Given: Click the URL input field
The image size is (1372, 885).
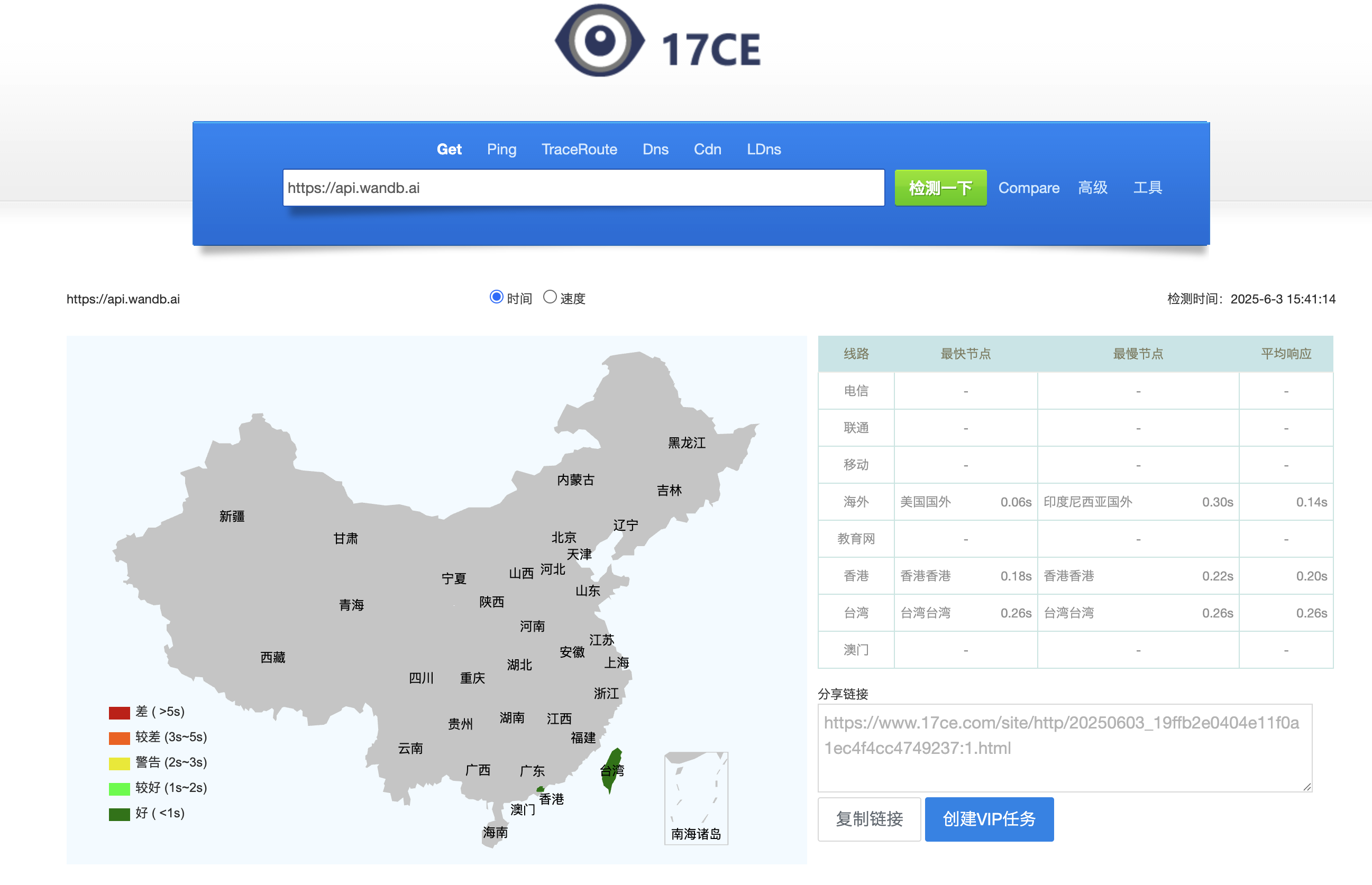Looking at the screenshot, I should tap(583, 188).
